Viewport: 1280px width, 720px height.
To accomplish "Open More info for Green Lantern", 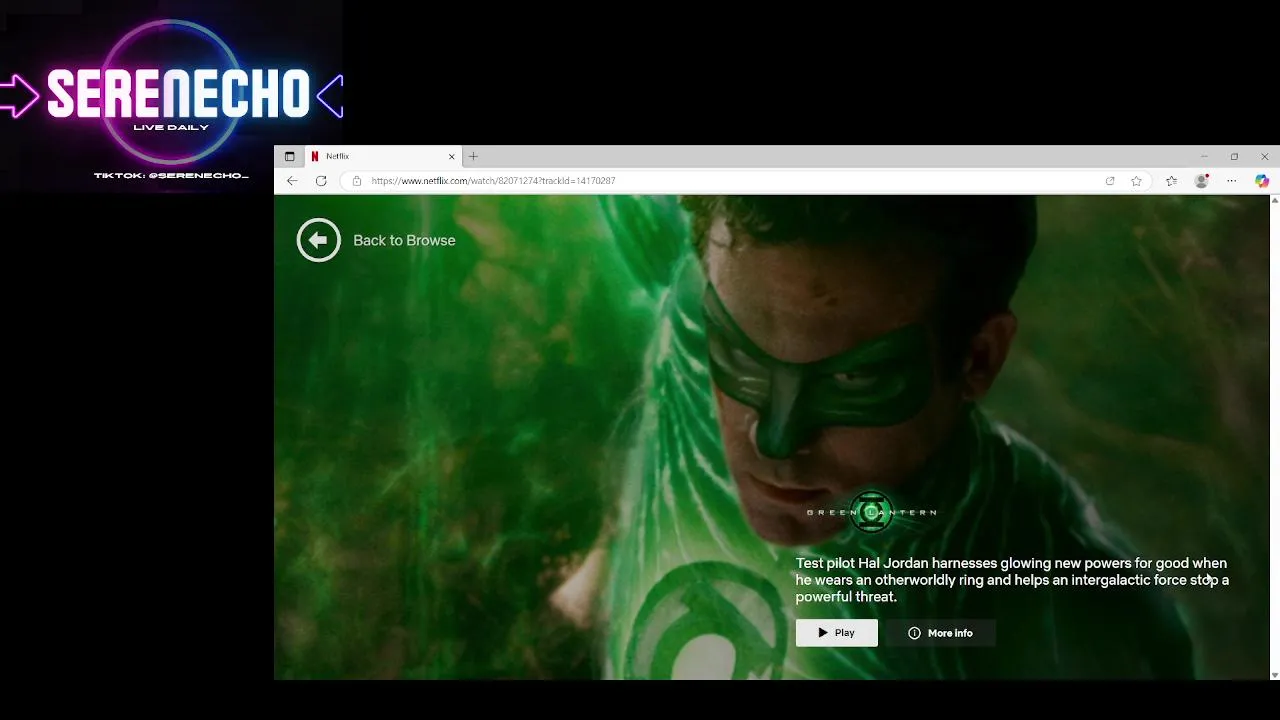I will click(940, 633).
